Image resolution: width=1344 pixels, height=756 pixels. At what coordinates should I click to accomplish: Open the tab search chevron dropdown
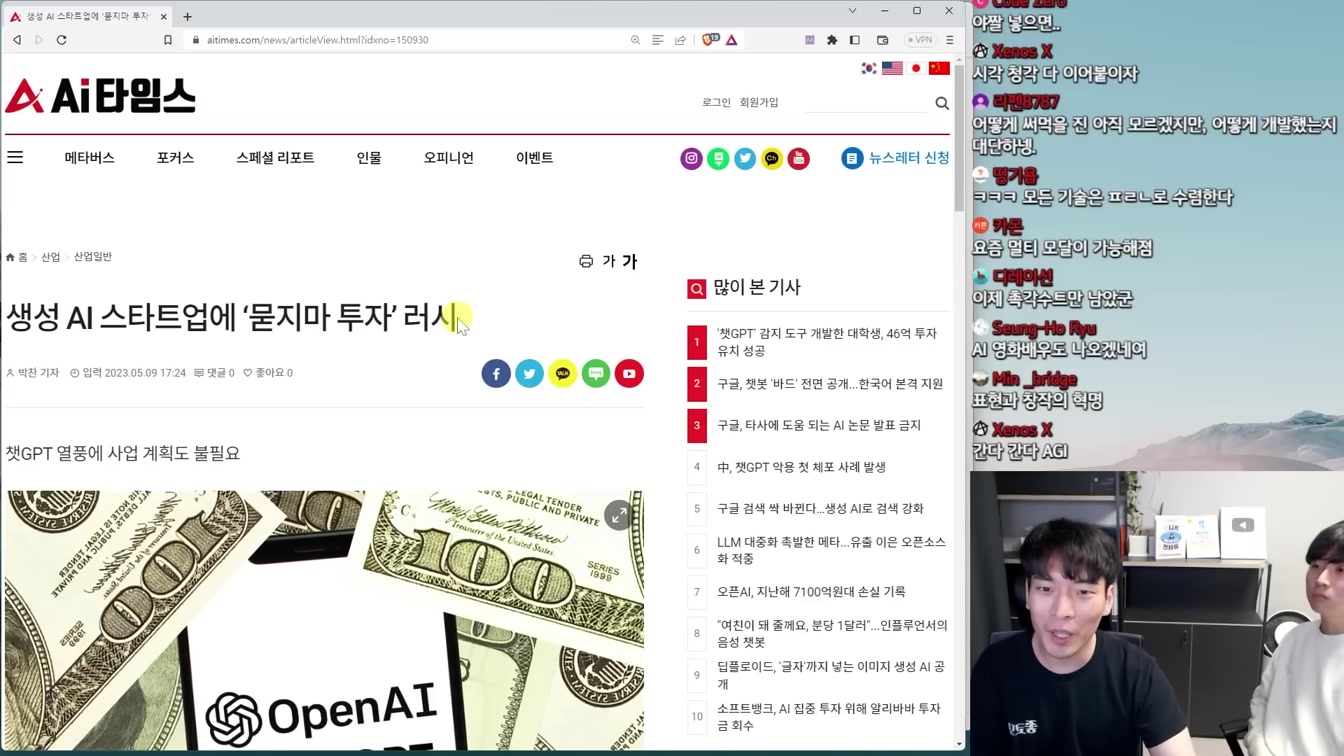[852, 11]
